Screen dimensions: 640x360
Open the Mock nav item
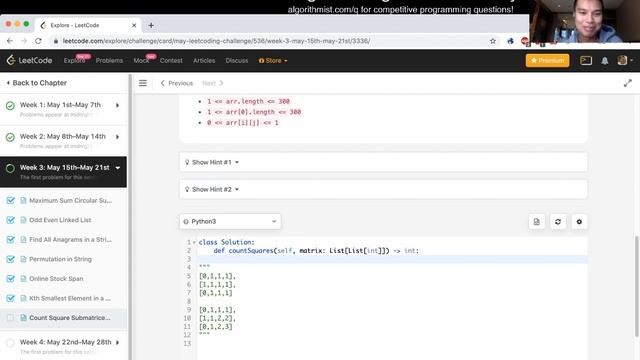(x=141, y=60)
